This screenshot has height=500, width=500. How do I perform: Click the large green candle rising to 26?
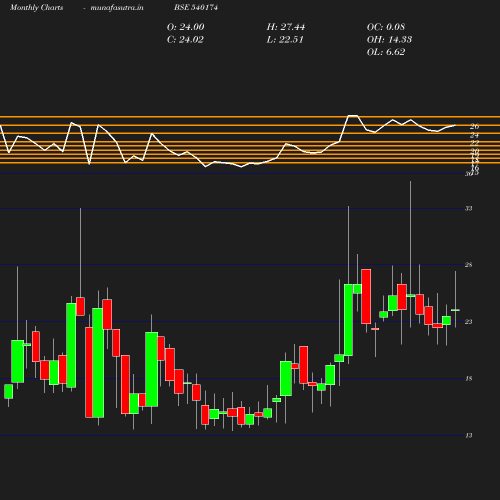[348, 320]
